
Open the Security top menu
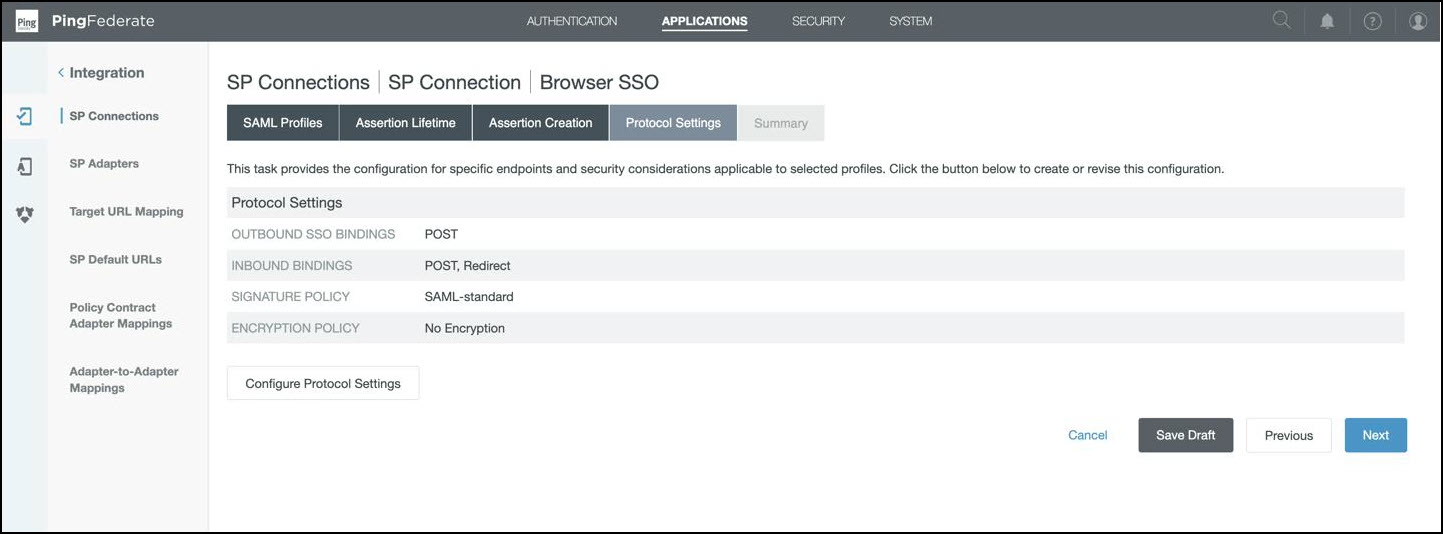pos(818,21)
